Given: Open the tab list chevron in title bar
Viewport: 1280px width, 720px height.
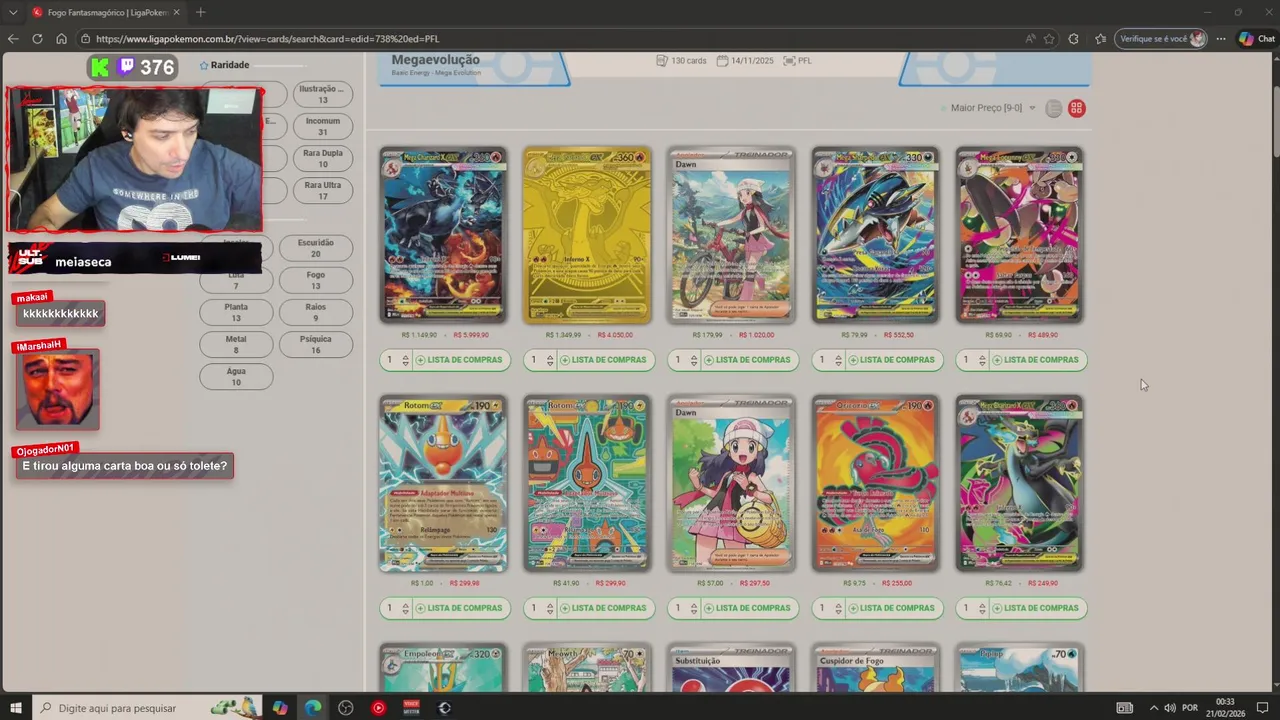Looking at the screenshot, I should 13,12.
